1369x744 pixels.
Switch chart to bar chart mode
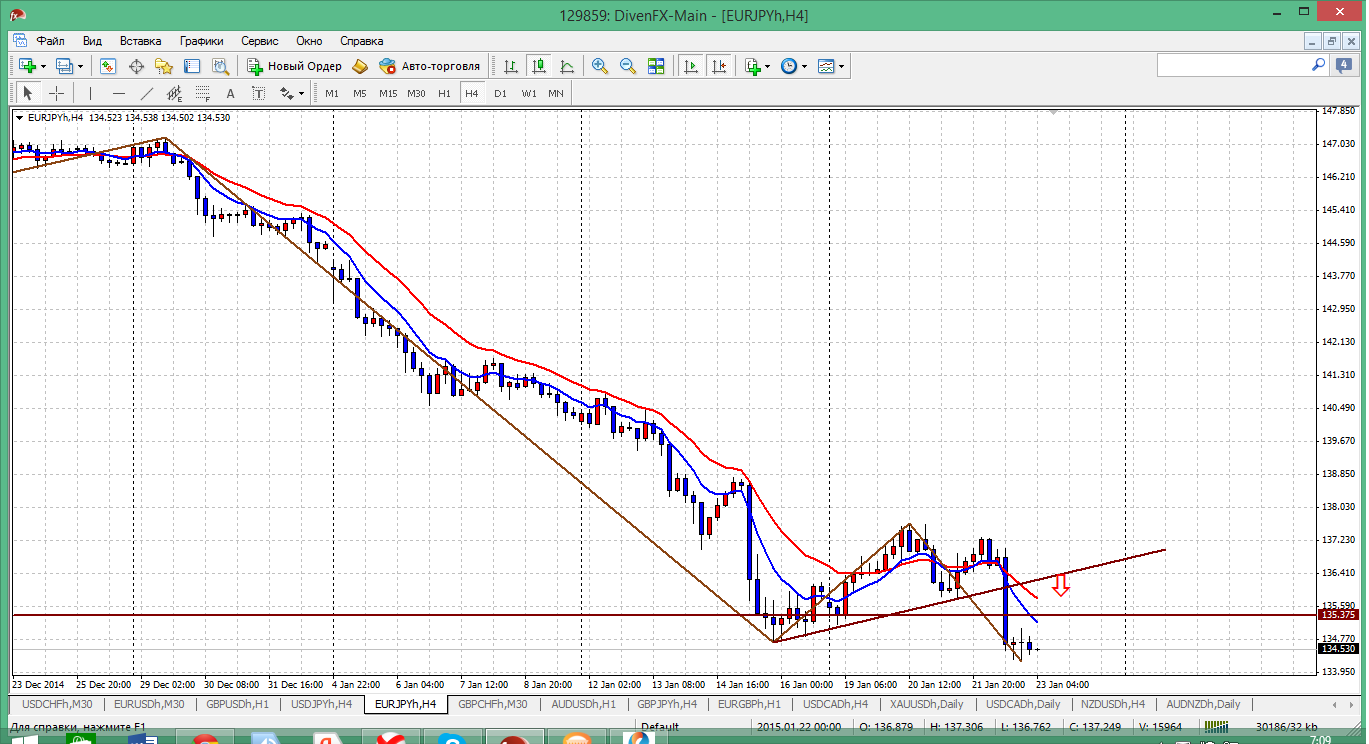(511, 66)
